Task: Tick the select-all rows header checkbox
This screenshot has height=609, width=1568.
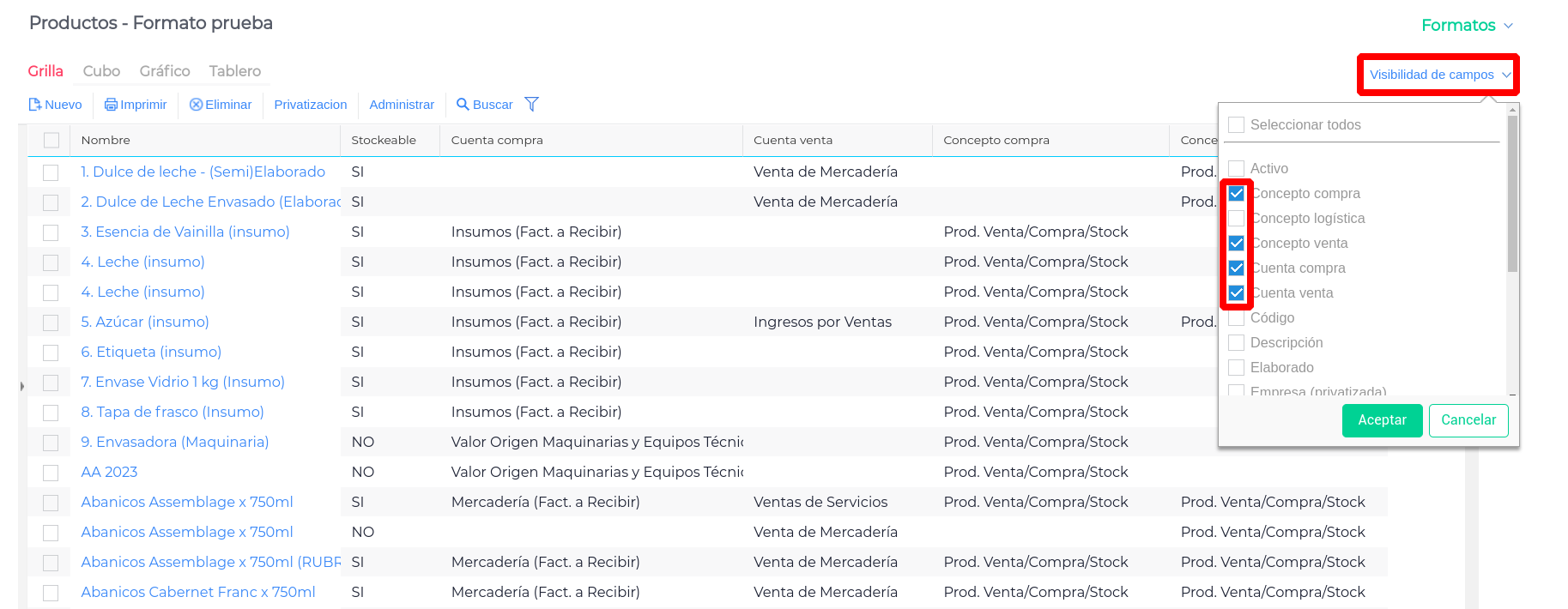Action: pyautogui.click(x=51, y=141)
